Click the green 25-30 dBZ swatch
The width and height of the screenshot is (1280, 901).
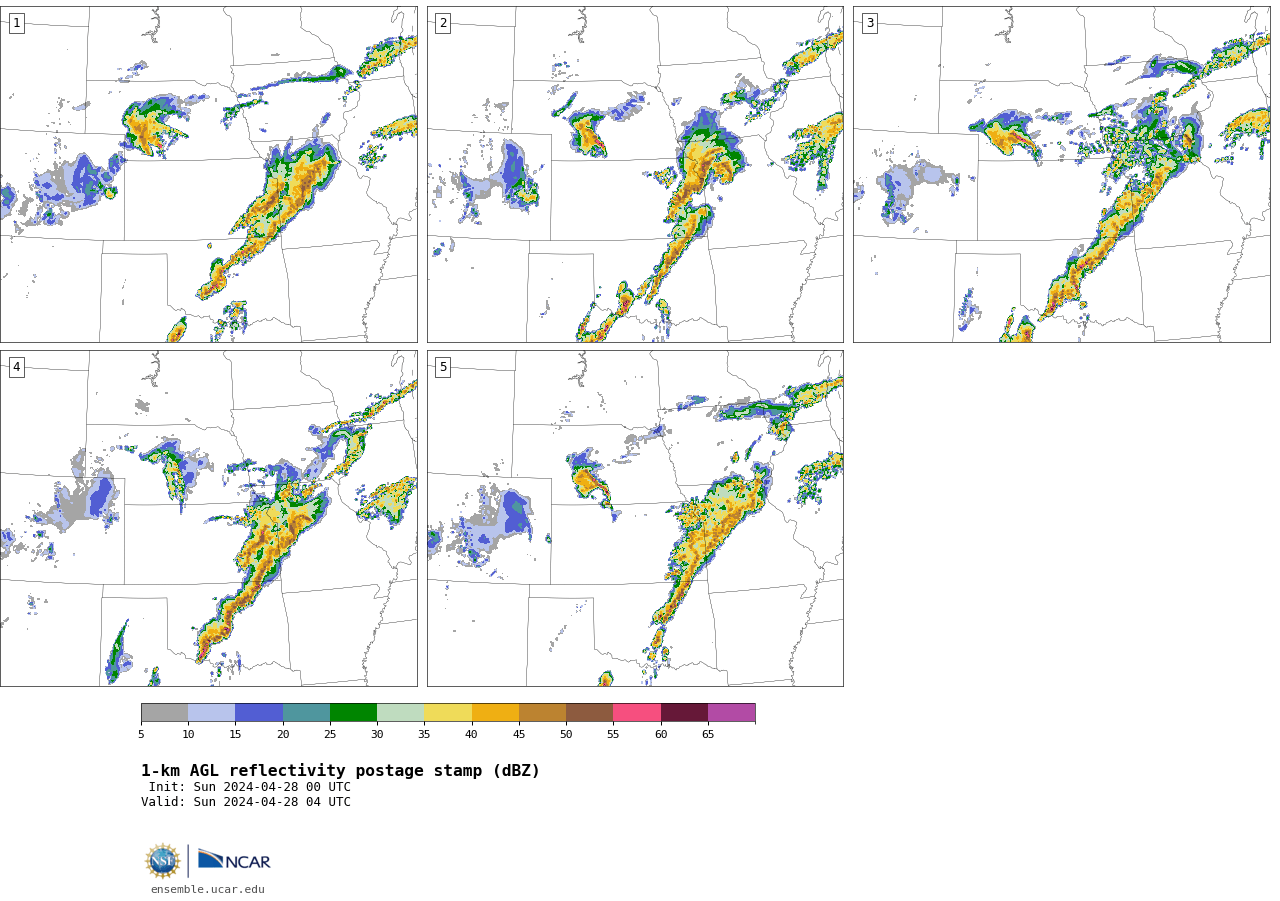click(x=353, y=713)
